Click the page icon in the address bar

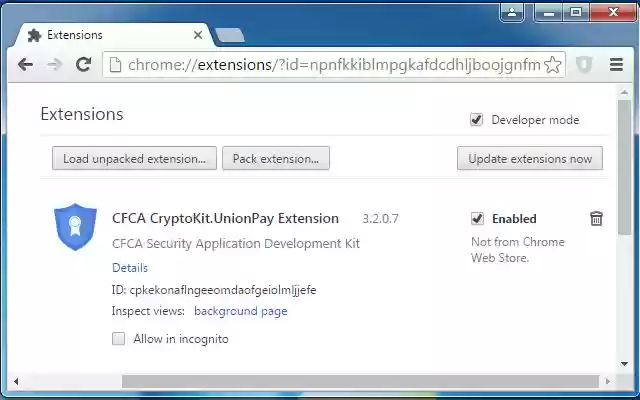pos(116,64)
